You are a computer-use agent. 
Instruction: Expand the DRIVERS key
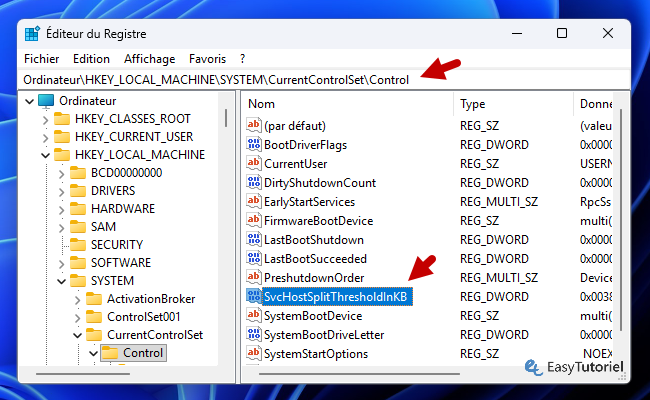(x=62, y=191)
